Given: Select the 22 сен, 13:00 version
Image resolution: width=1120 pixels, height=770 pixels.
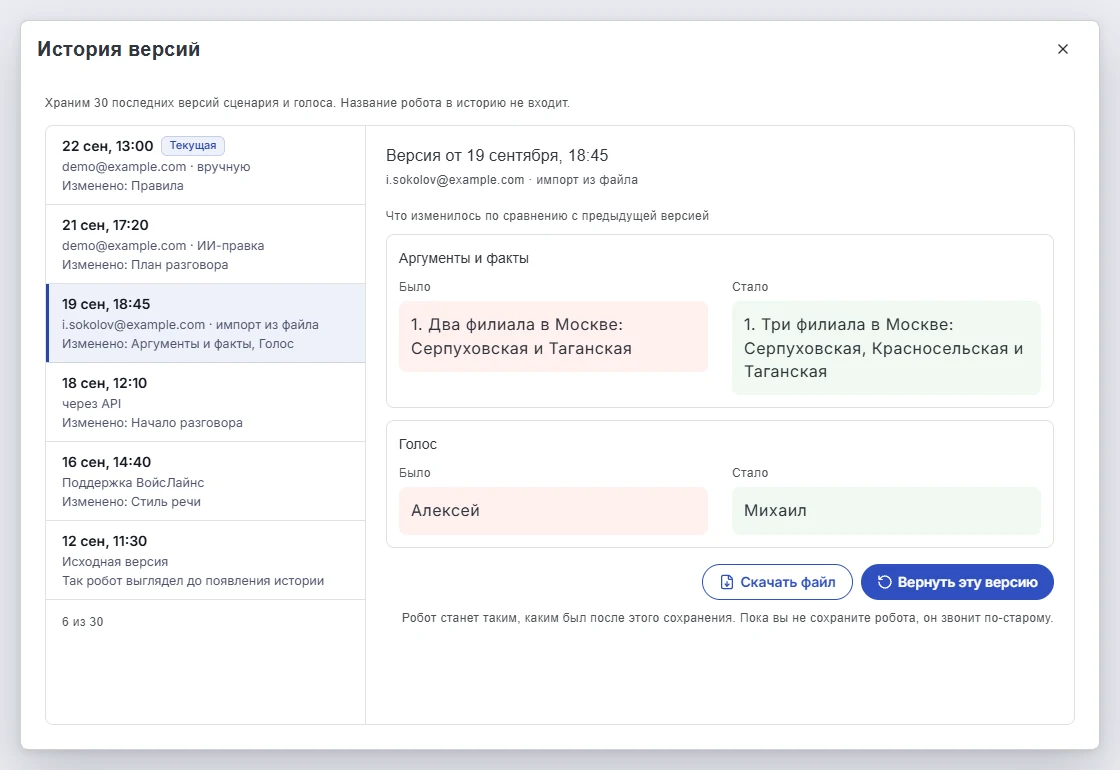Looking at the screenshot, I should (206, 166).
